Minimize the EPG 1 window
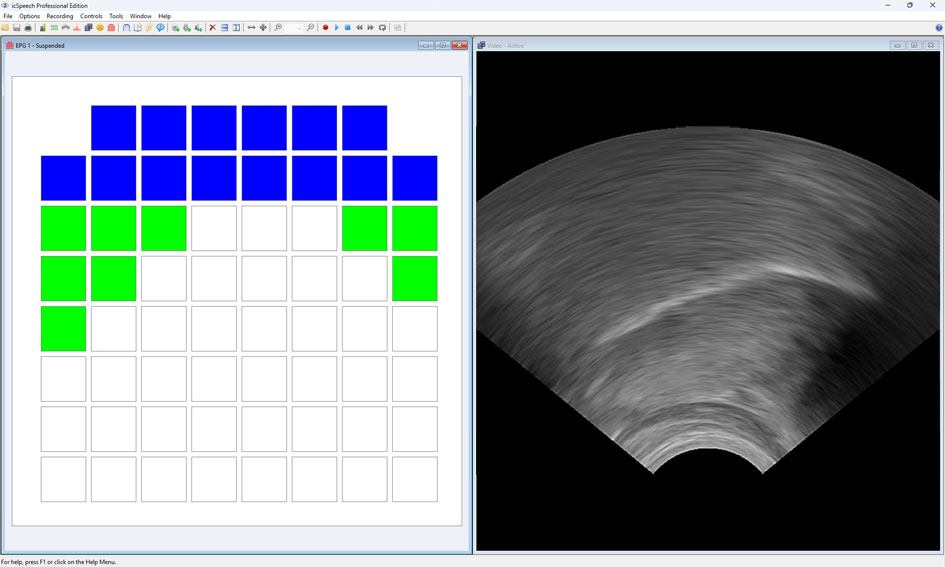 [x=426, y=45]
